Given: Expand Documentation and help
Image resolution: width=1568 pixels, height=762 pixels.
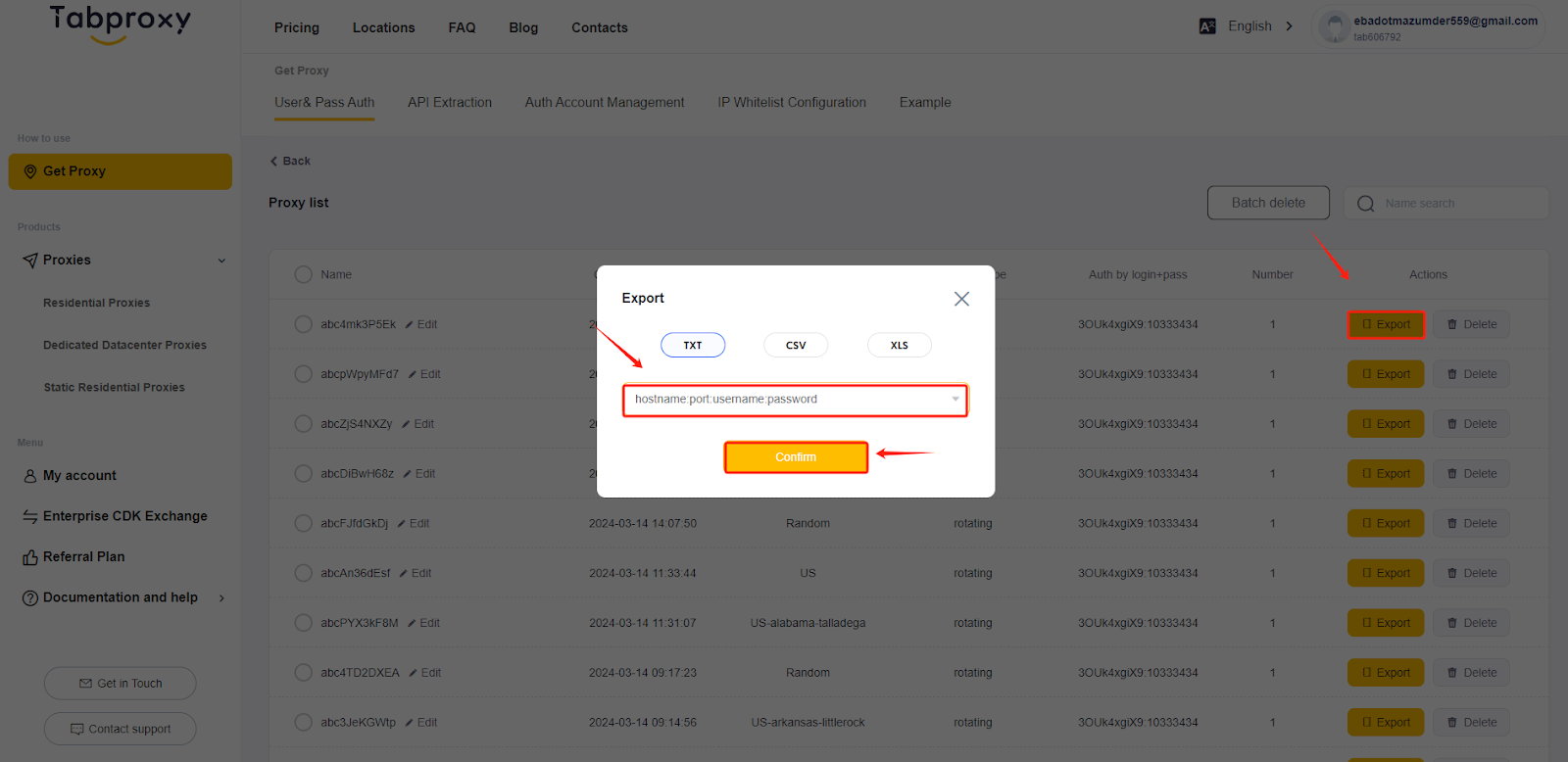Looking at the screenshot, I should [x=124, y=597].
